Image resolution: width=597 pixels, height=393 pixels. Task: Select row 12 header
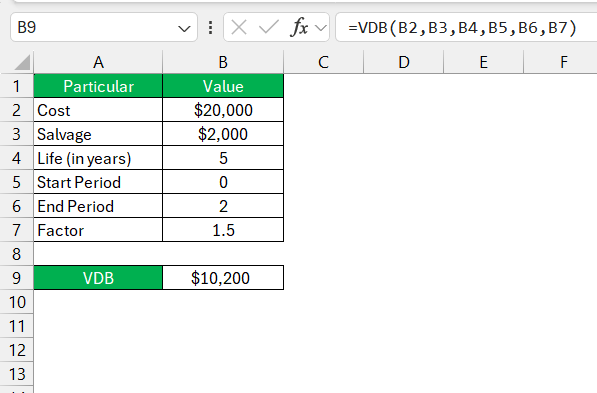click(16, 350)
